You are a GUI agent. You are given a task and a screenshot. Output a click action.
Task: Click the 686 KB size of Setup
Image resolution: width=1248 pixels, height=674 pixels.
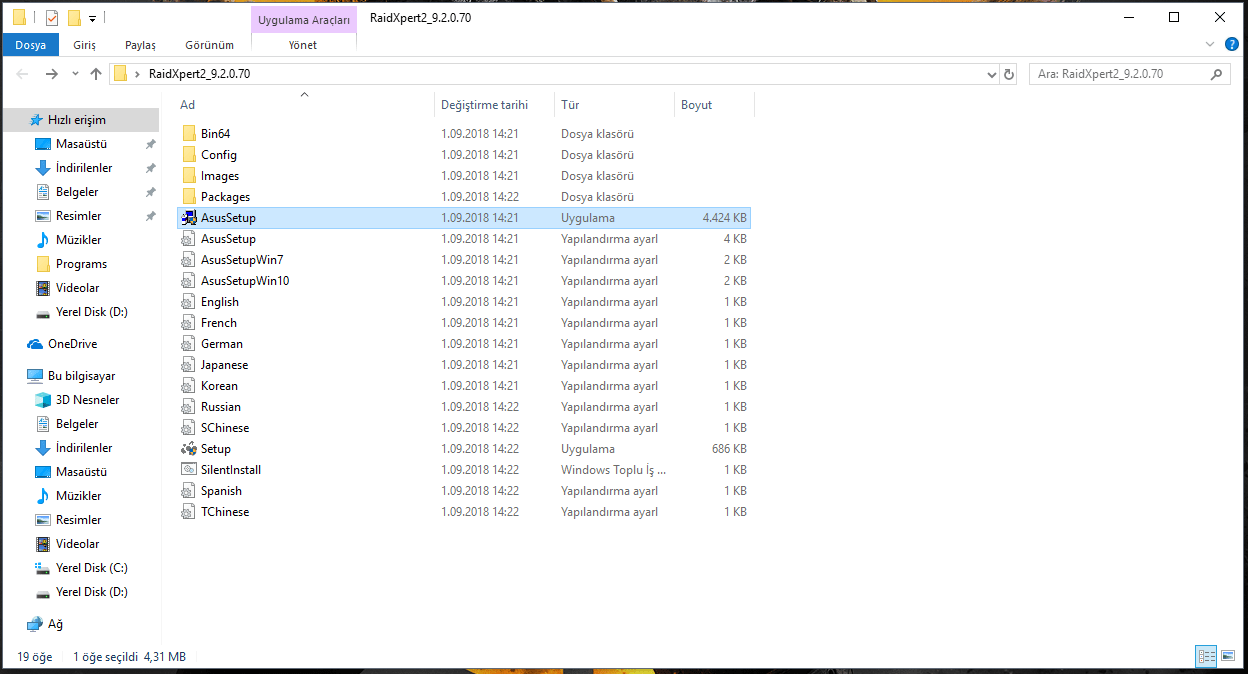[x=729, y=449]
